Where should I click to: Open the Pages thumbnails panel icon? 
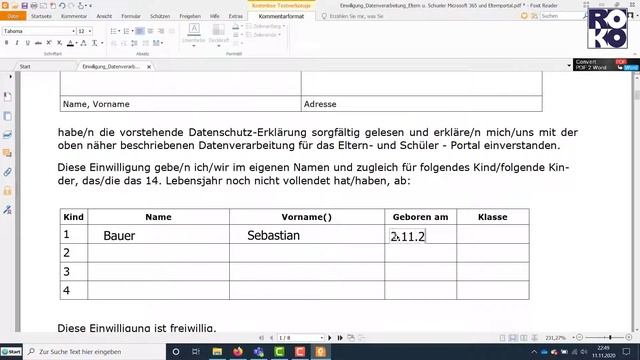(x=8, y=116)
